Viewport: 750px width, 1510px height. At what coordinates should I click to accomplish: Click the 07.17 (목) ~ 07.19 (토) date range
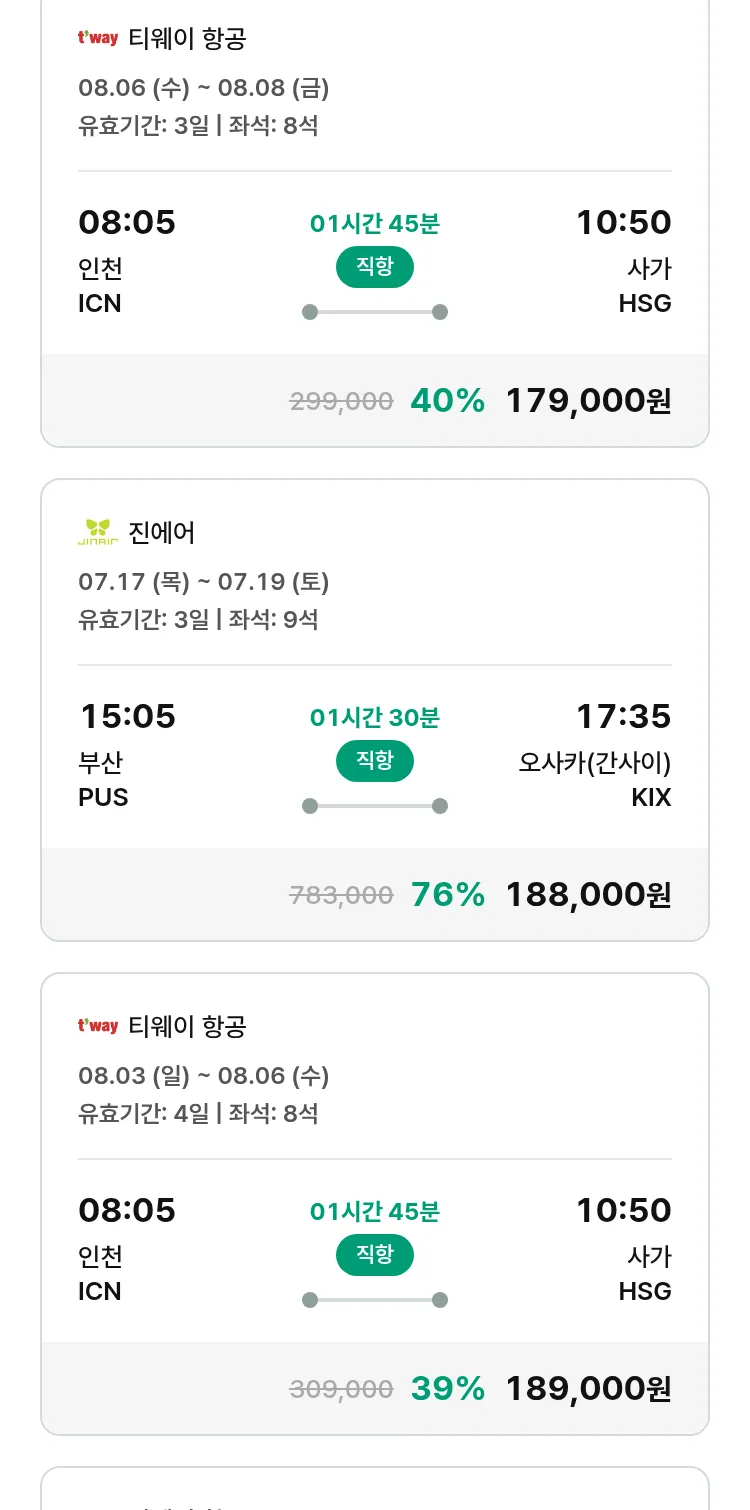204,582
